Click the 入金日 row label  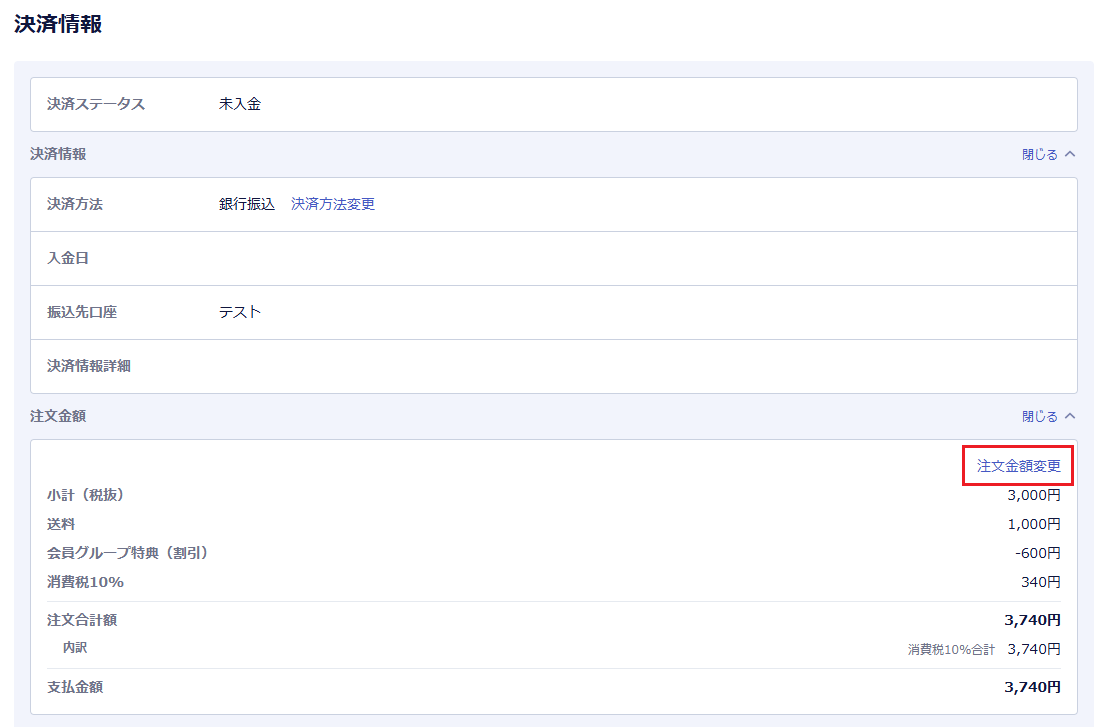tap(68, 258)
